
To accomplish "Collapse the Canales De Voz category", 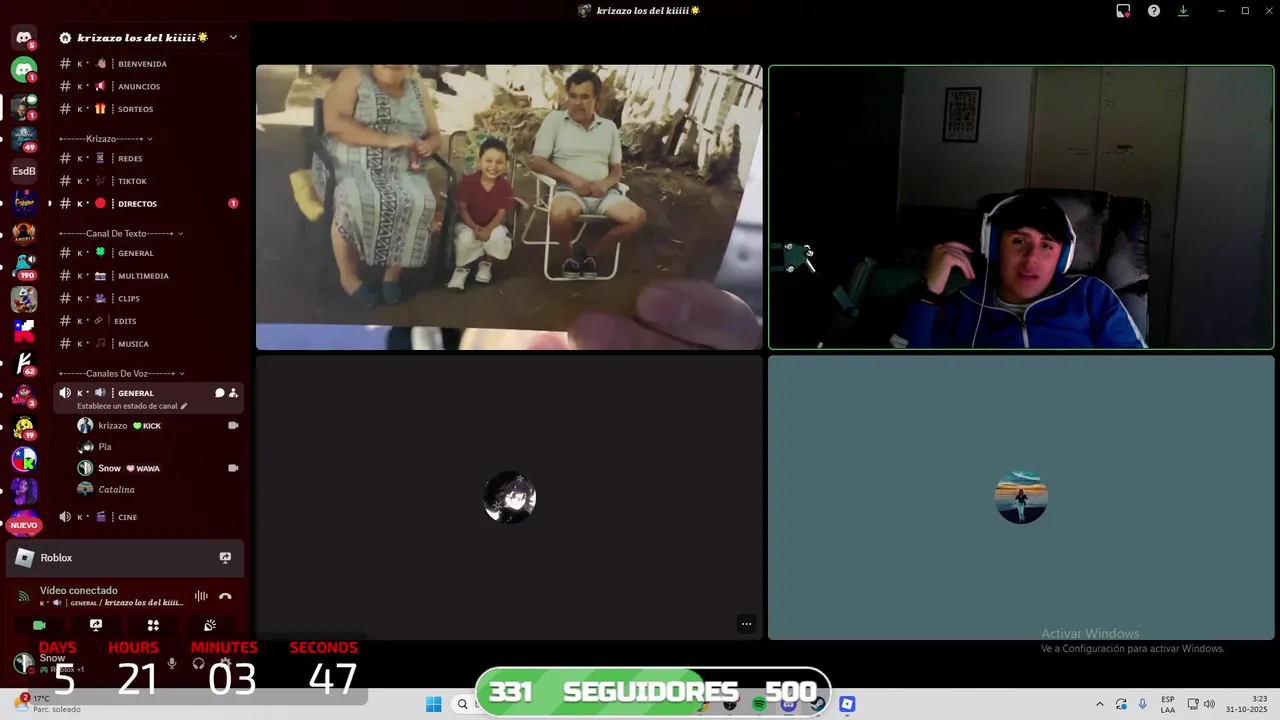I will coord(121,373).
